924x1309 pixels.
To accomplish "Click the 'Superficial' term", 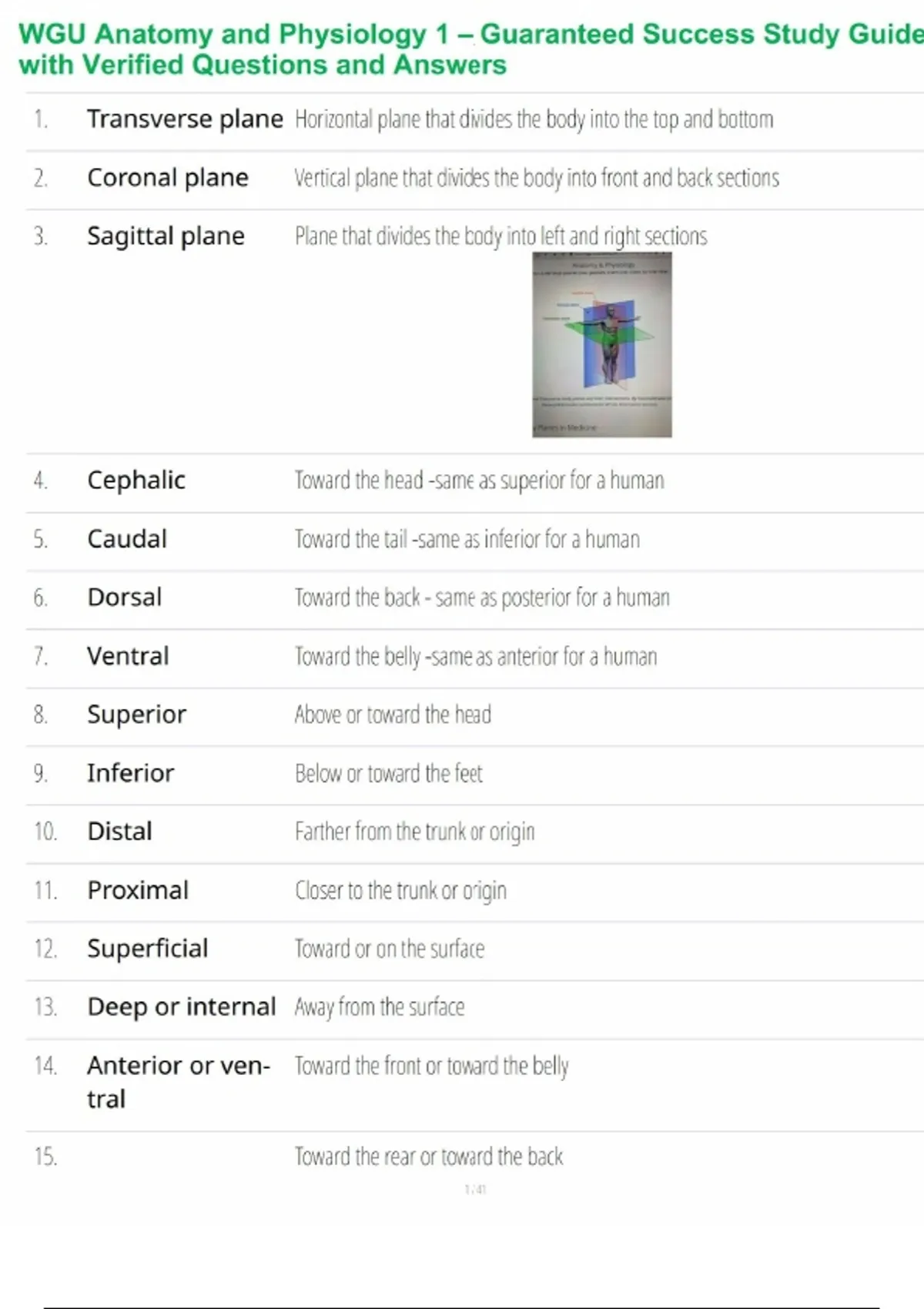I will 148,949.
